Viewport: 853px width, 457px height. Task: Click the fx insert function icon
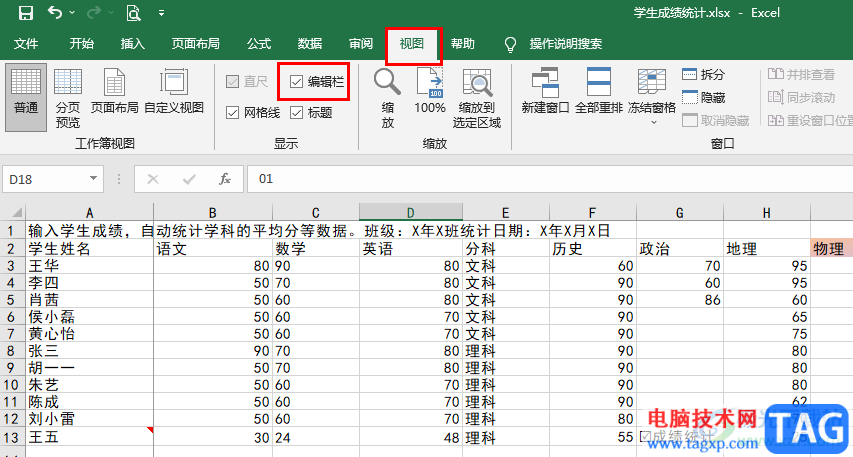click(225, 179)
